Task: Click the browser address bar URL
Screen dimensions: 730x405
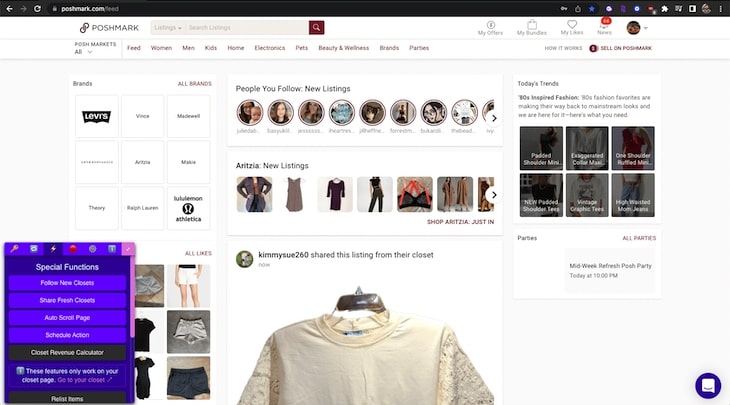Action: click(90, 9)
